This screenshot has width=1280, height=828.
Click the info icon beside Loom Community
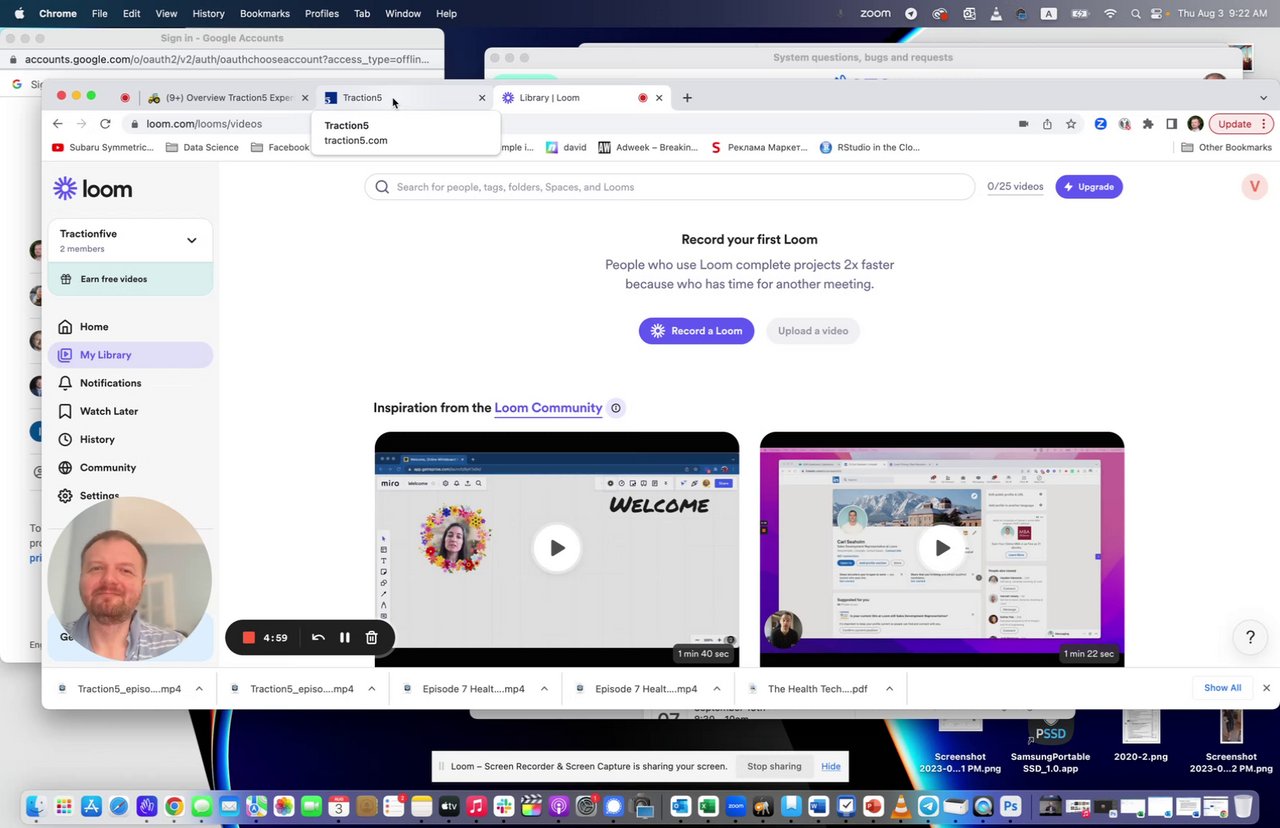[616, 408]
